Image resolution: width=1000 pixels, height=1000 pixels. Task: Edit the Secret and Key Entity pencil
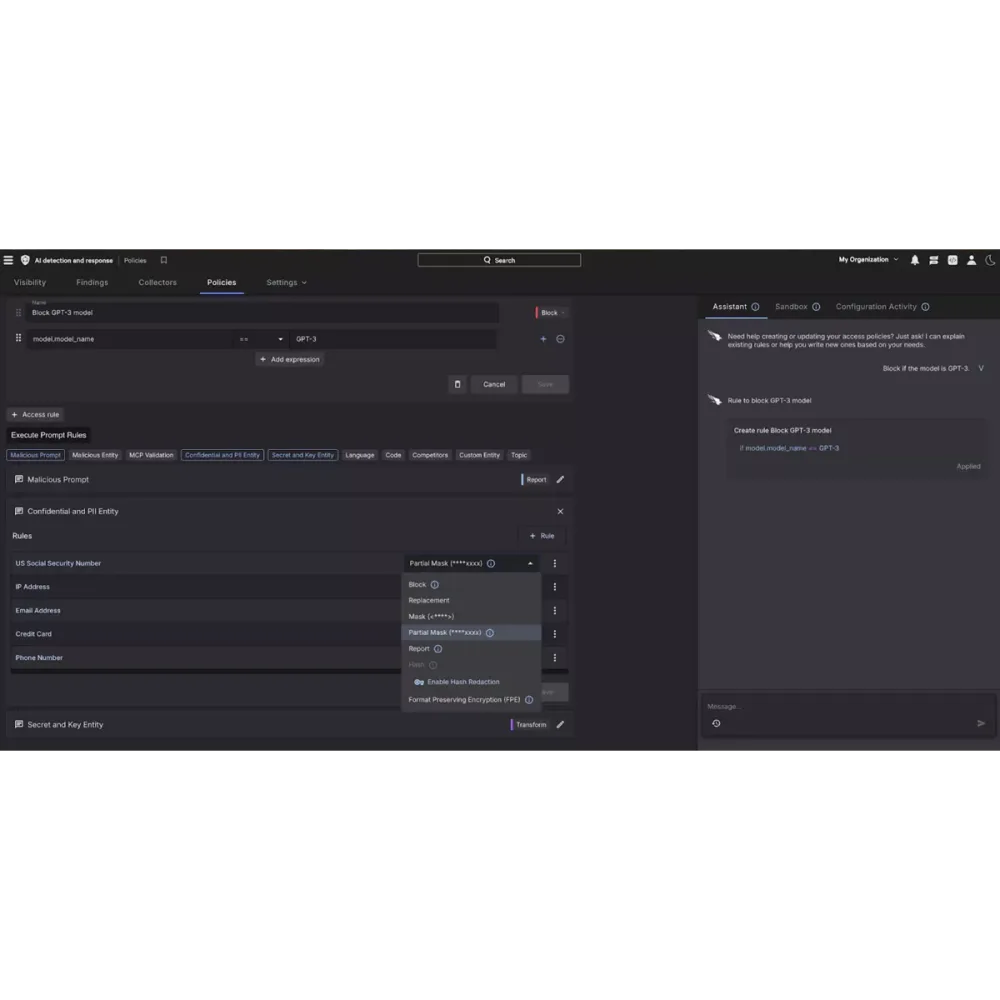(x=561, y=724)
